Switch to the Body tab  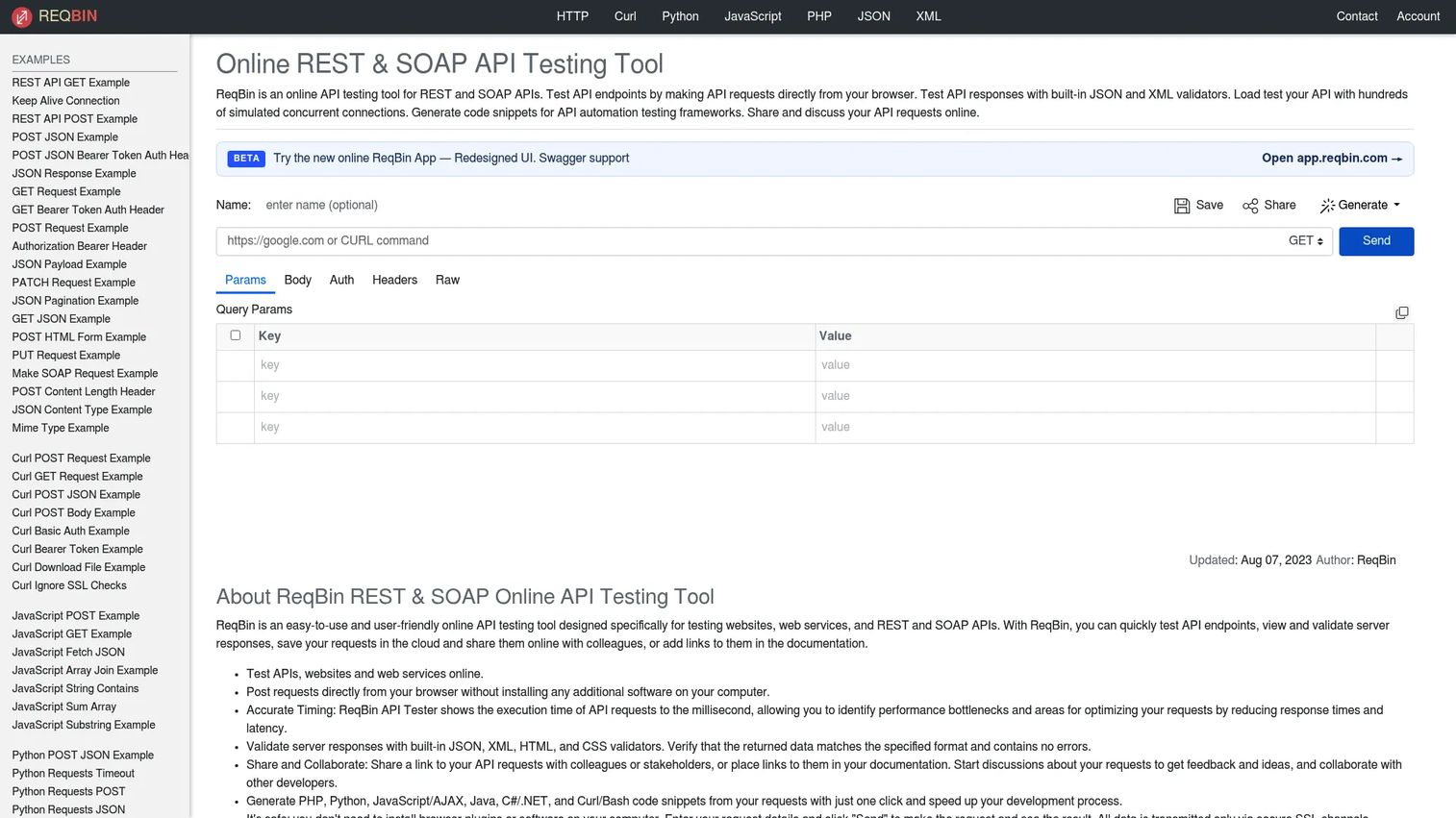point(298,280)
